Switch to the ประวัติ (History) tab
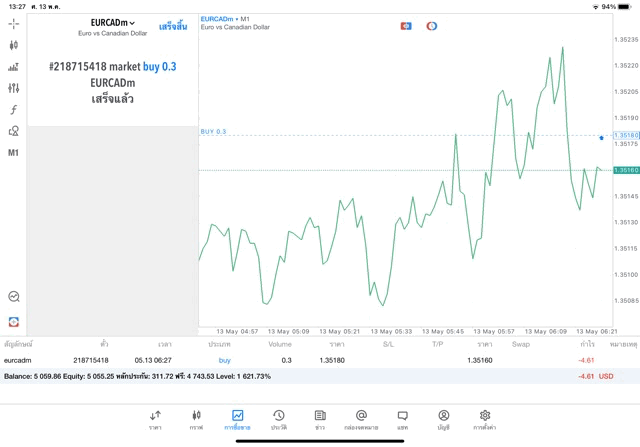 [278, 420]
